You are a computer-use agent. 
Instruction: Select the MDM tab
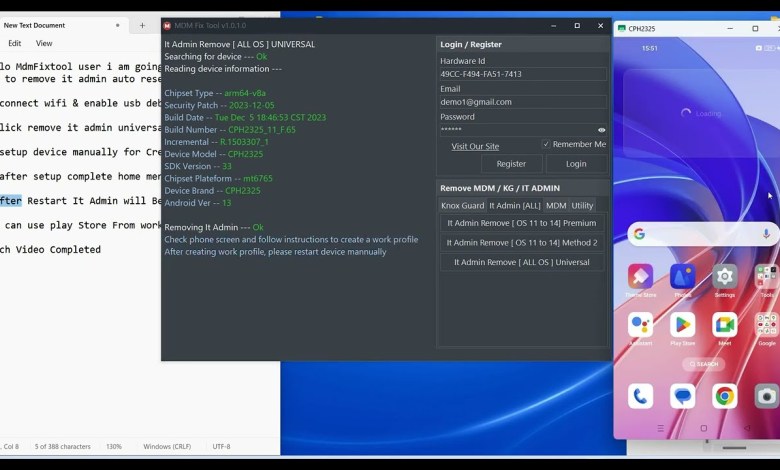(555, 205)
